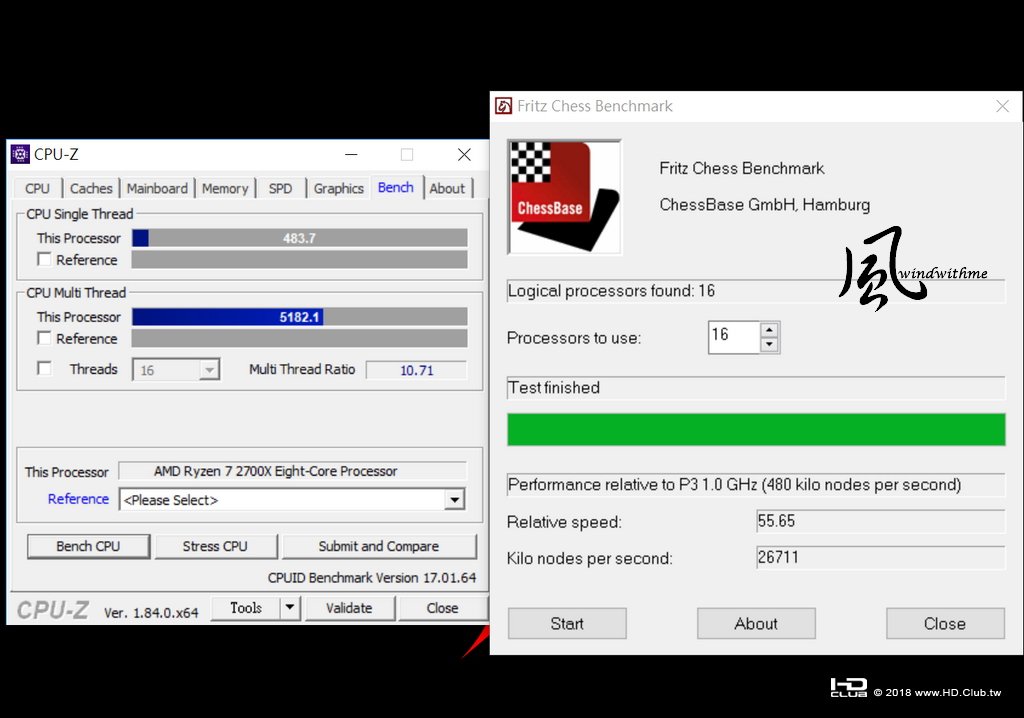Screen dimensions: 1024x718
Task: Click the Single Thread reference bar
Action: click(x=300, y=259)
